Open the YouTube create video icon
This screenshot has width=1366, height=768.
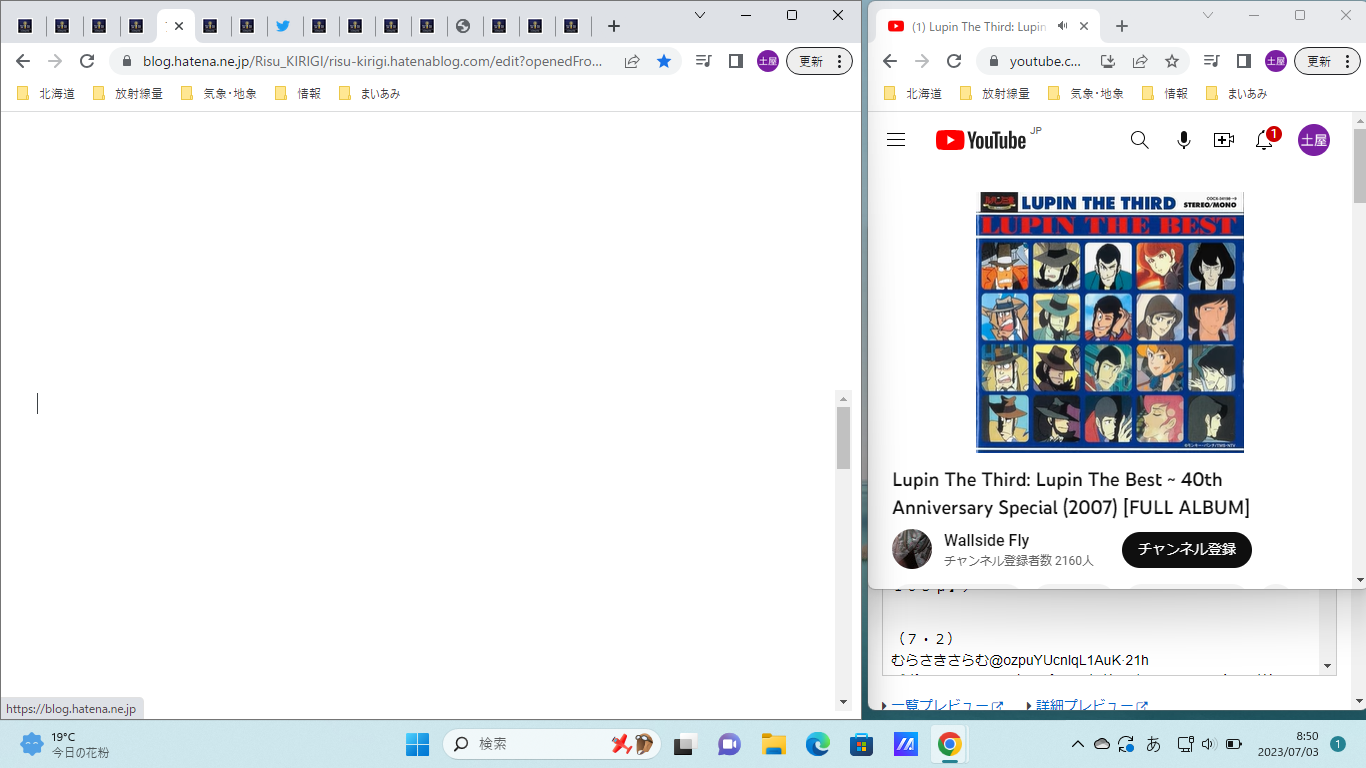(1224, 140)
